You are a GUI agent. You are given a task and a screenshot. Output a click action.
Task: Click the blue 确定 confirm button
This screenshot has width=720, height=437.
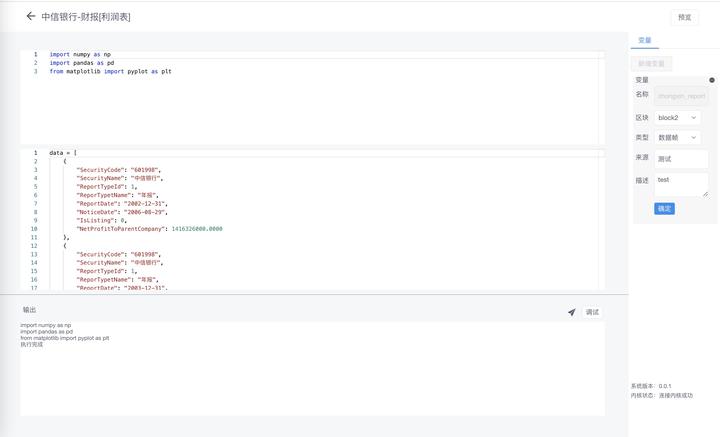[664, 208]
